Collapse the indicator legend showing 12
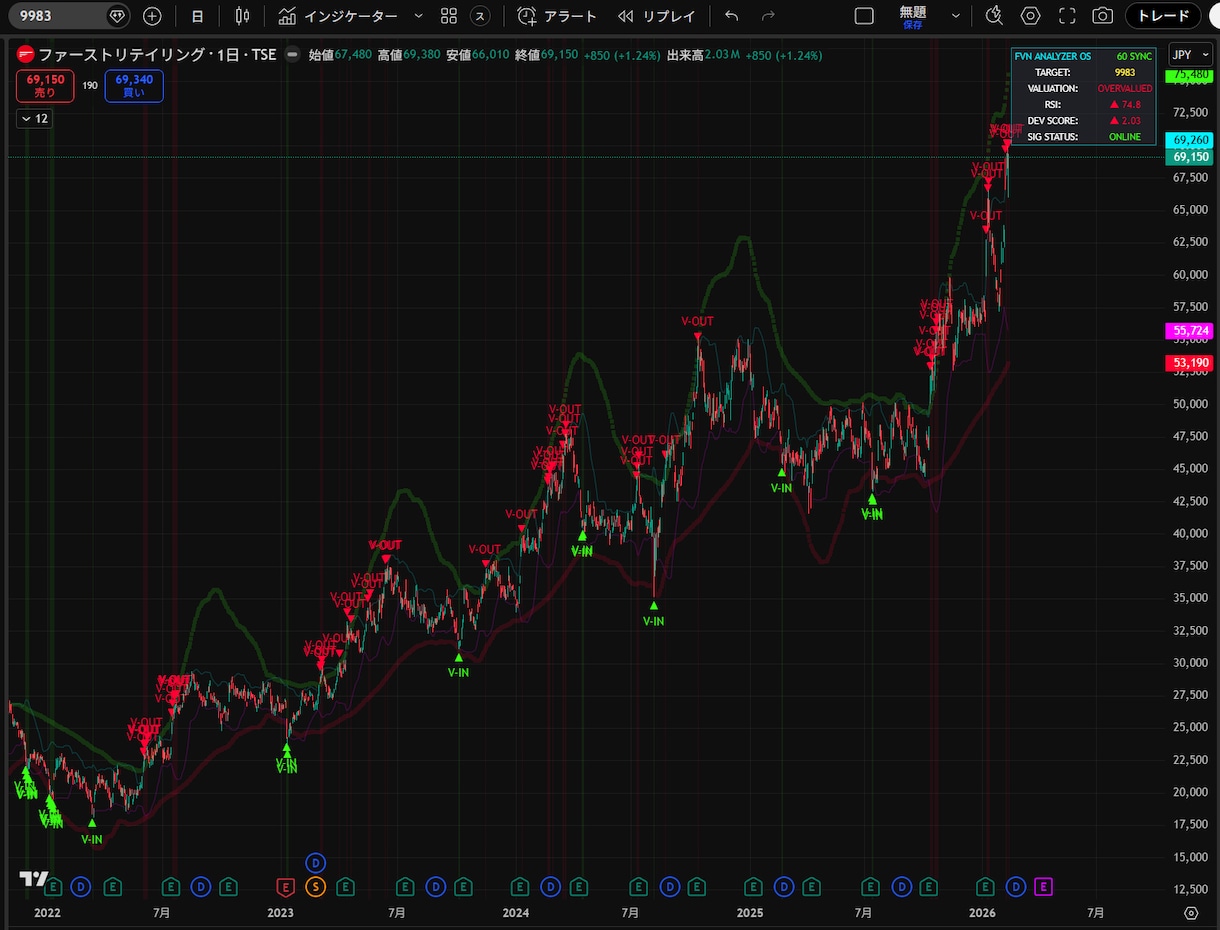The image size is (1220, 930). click(35, 118)
